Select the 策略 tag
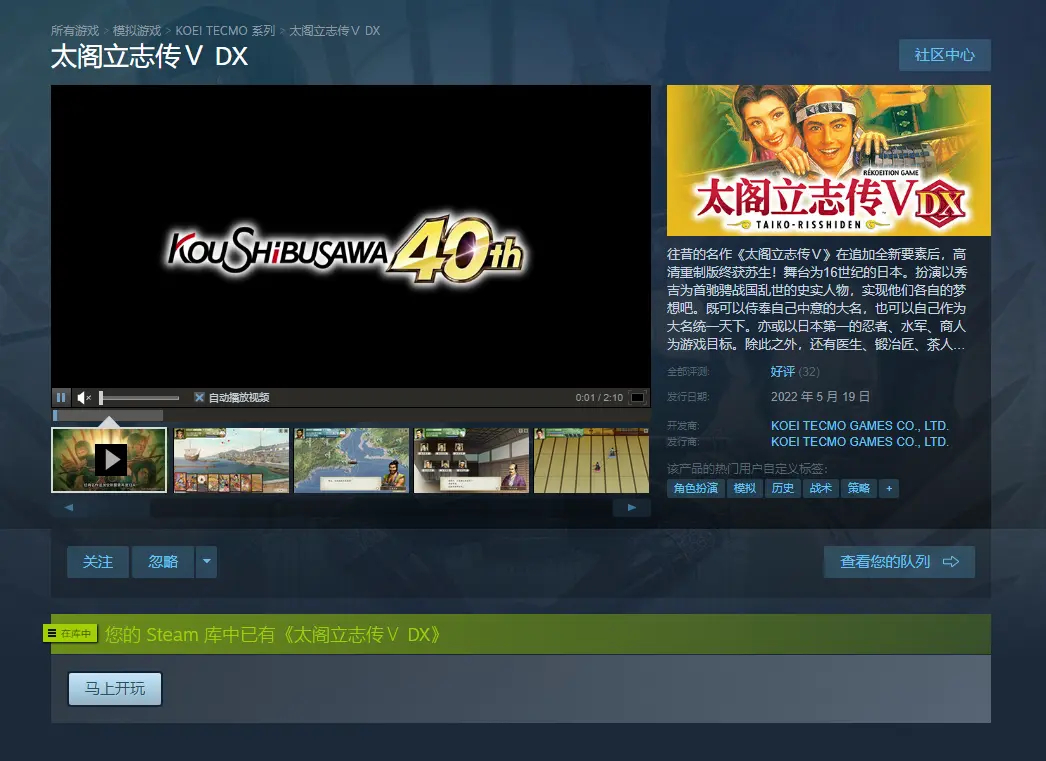Viewport: 1046px width, 761px height. [x=859, y=488]
